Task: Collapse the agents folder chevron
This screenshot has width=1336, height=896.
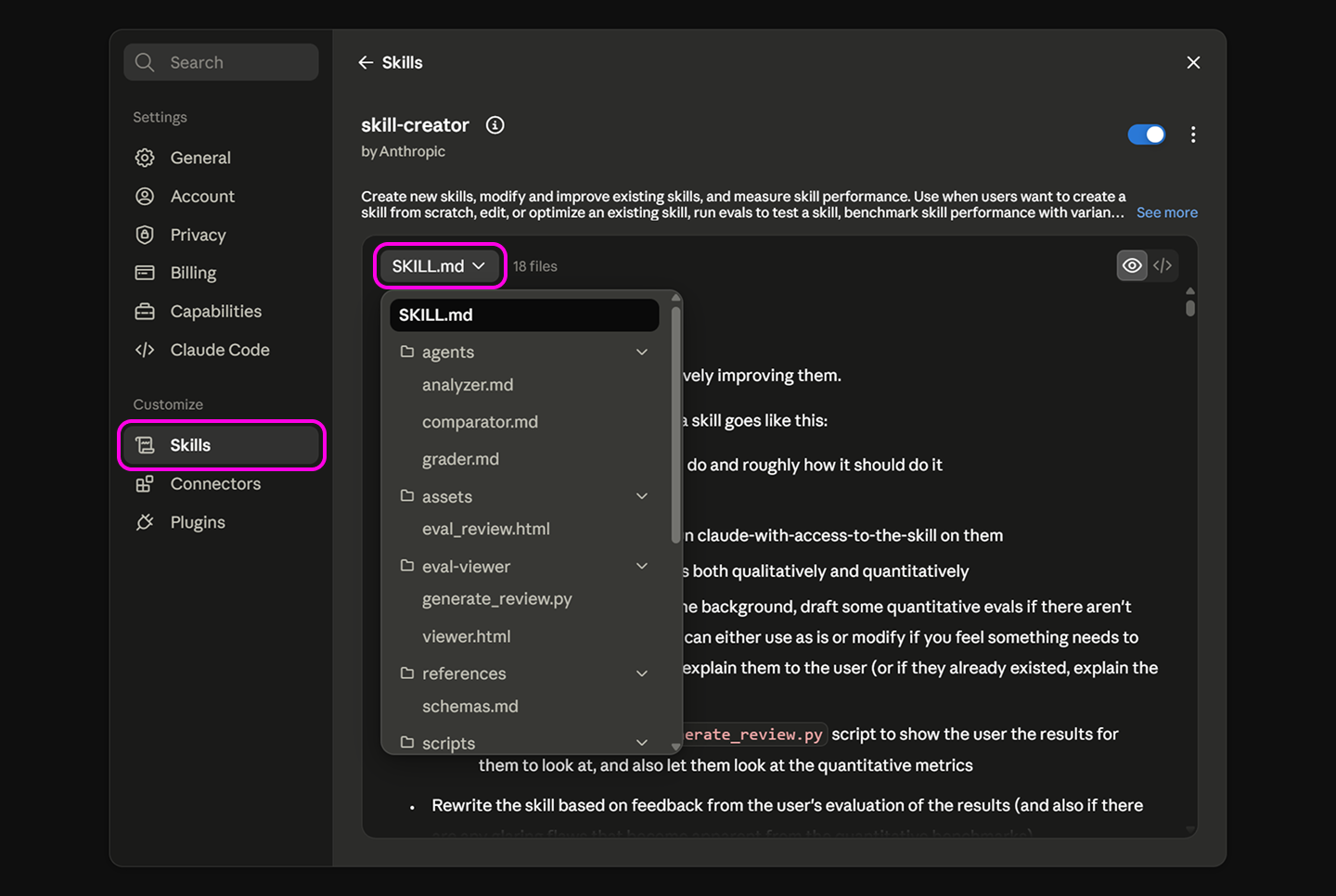Action: [642, 352]
